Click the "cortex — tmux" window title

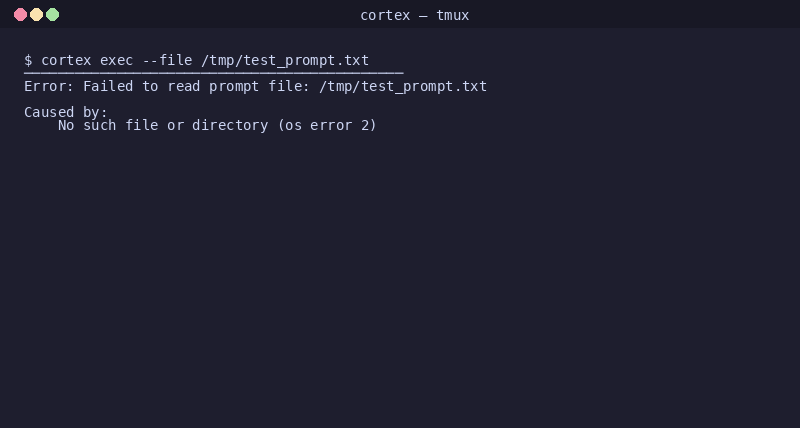pyautogui.click(x=414, y=15)
